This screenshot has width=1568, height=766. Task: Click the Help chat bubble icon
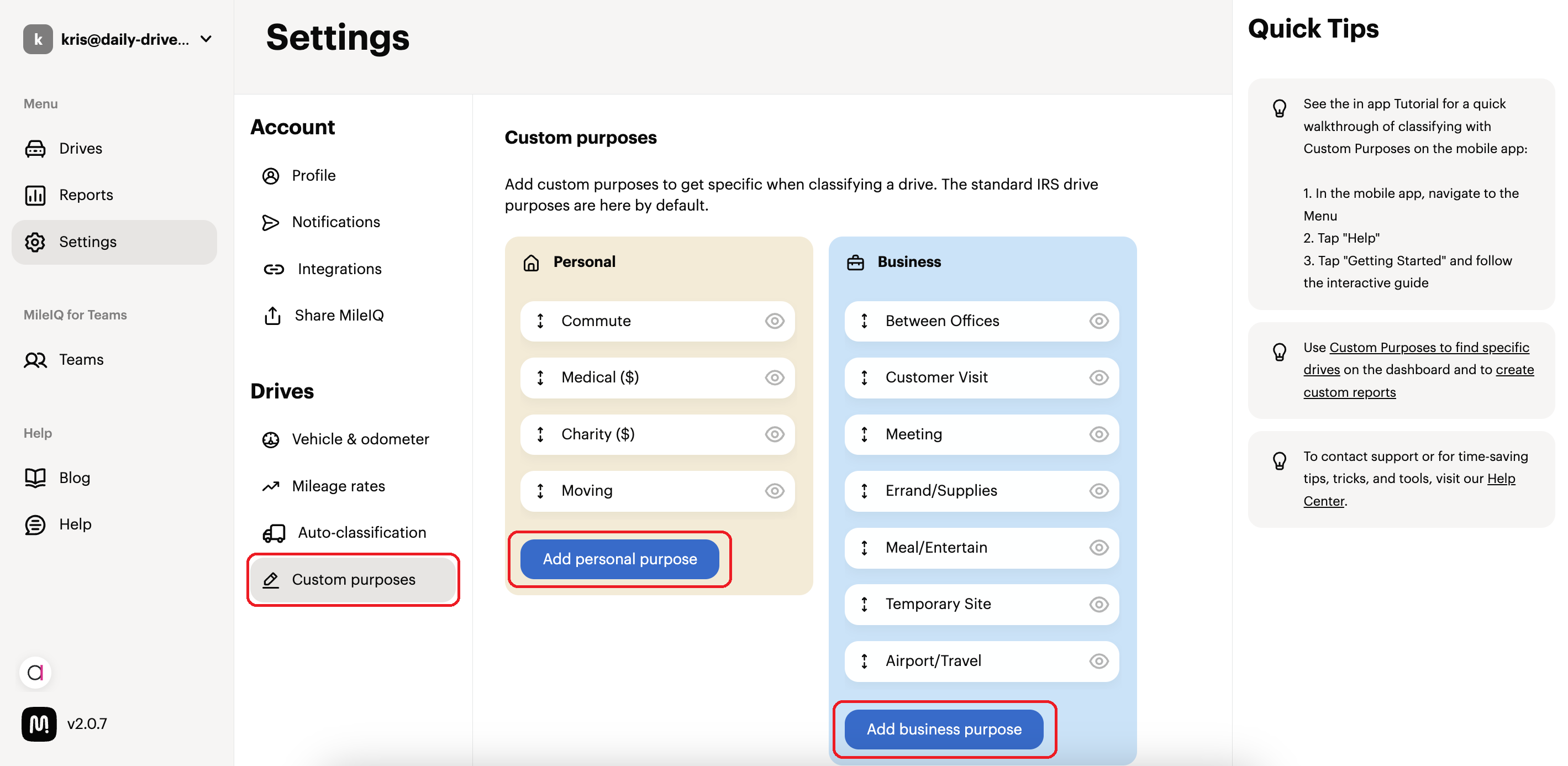(35, 524)
